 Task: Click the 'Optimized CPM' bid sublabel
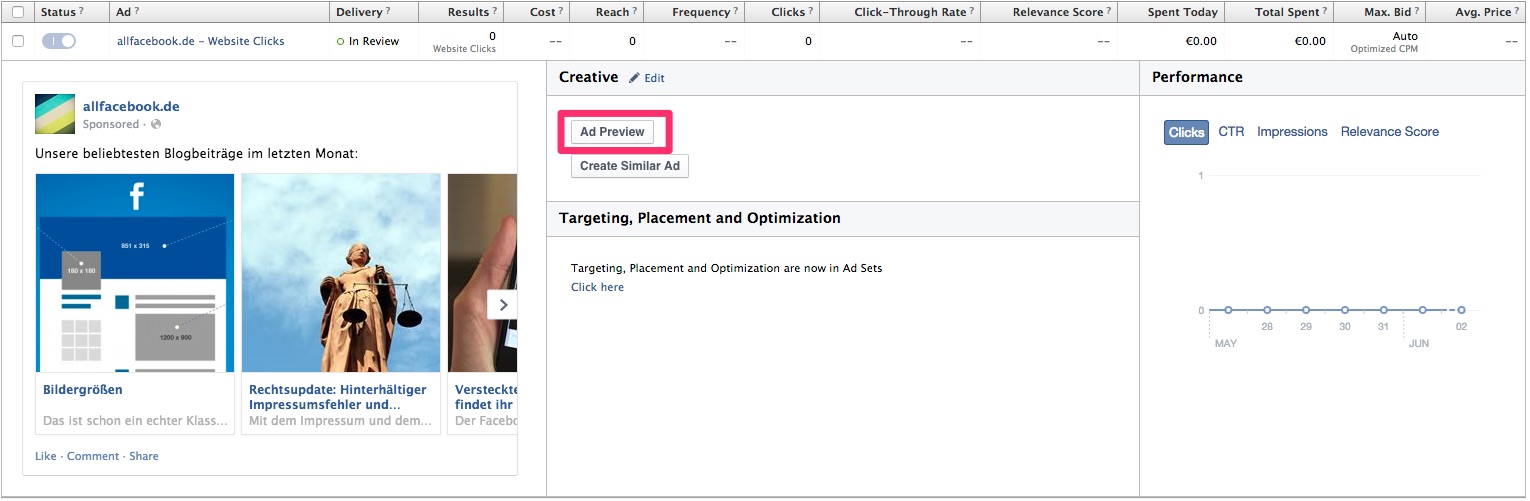pyautogui.click(x=1384, y=49)
